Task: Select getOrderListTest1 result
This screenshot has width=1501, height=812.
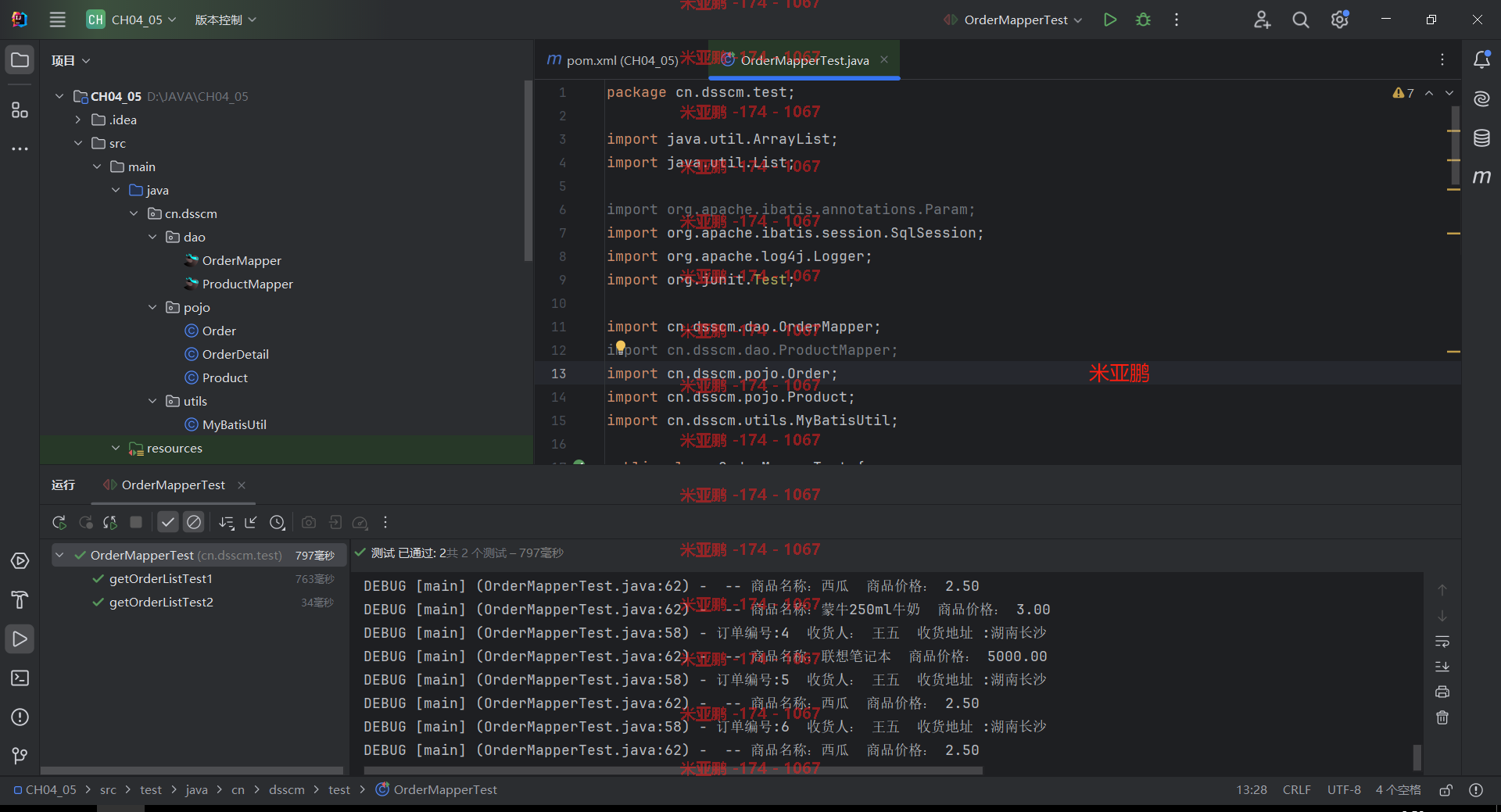Action: click(161, 578)
